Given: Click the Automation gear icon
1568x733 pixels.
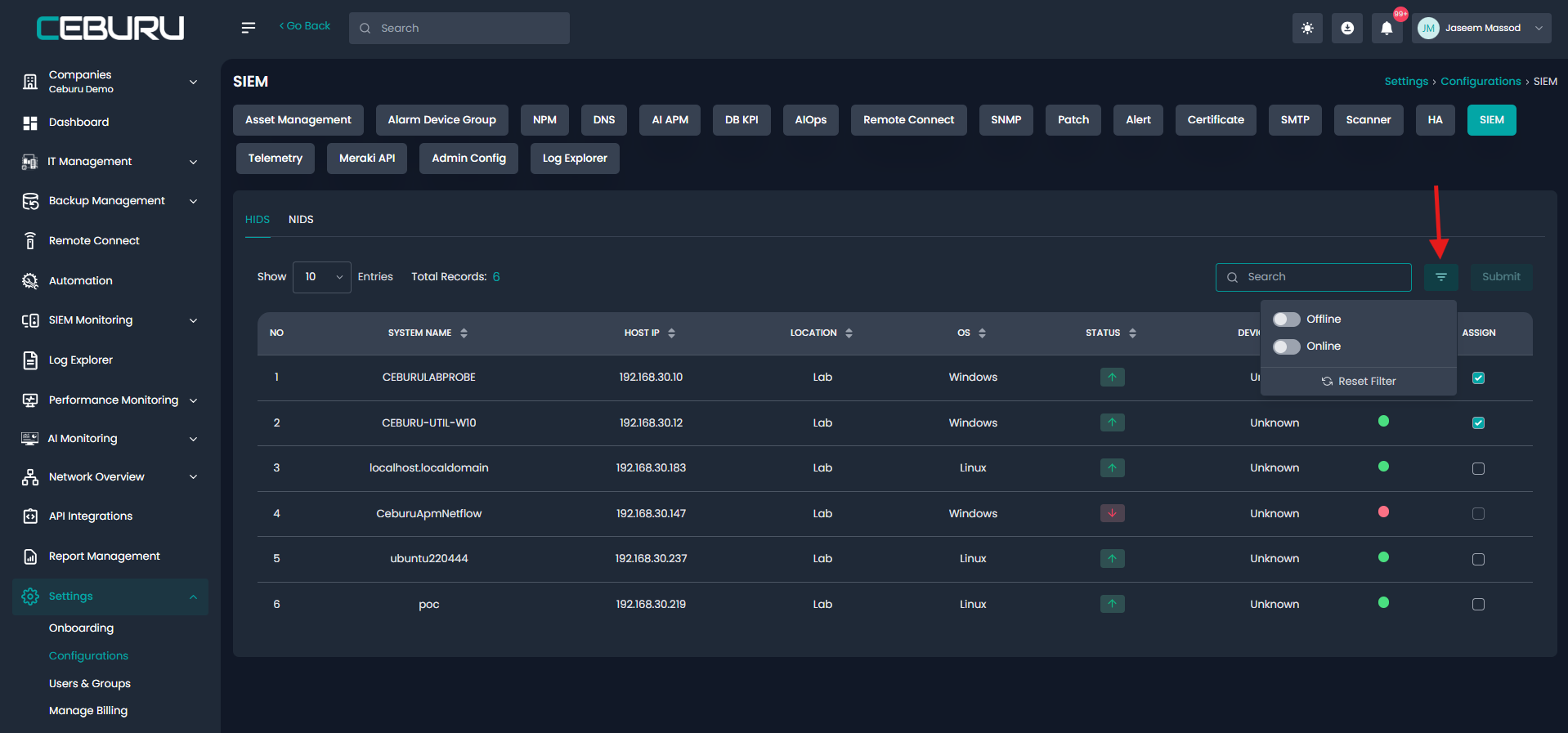Looking at the screenshot, I should tap(30, 280).
